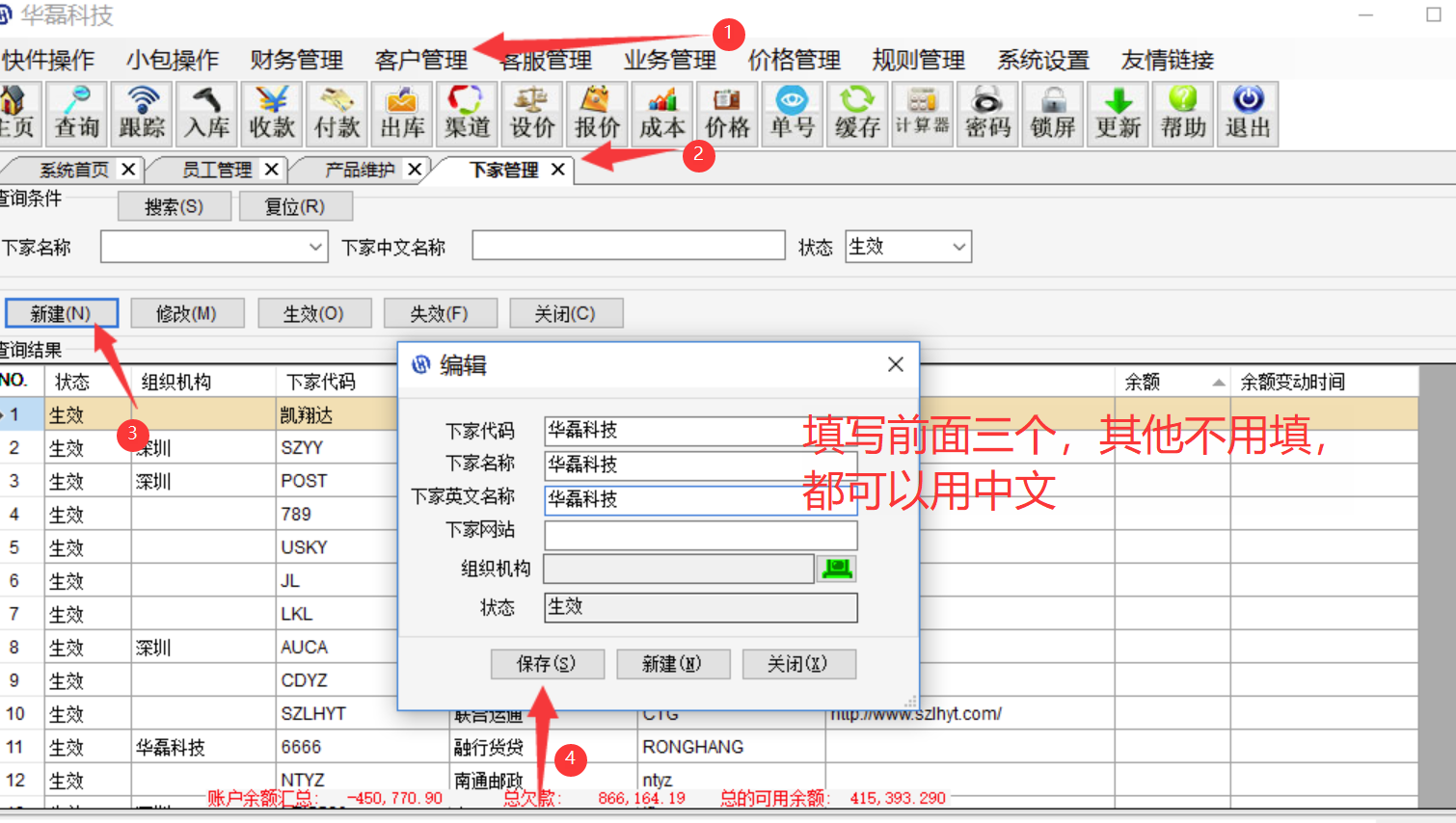Open the 收款 payment collection icon
This screenshot has height=823, width=1456.
[272, 114]
